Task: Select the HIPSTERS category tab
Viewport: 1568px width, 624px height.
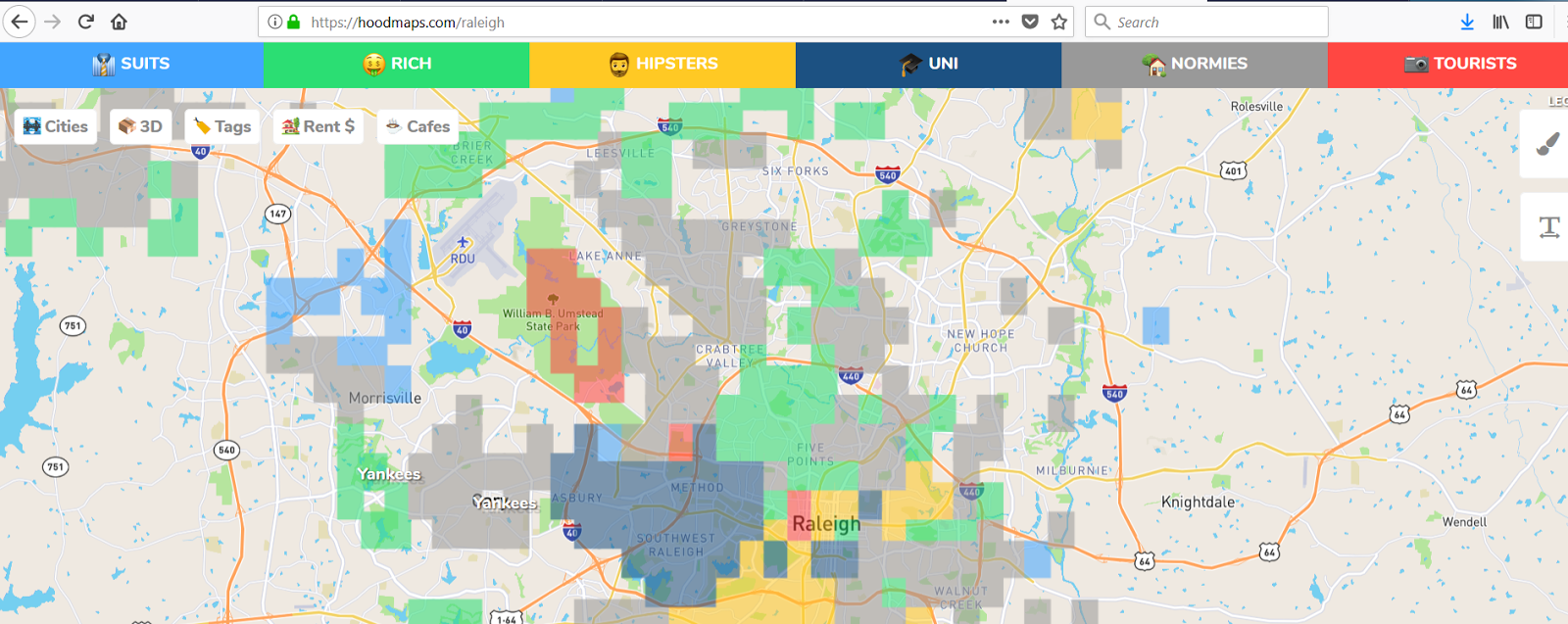Action: point(662,64)
